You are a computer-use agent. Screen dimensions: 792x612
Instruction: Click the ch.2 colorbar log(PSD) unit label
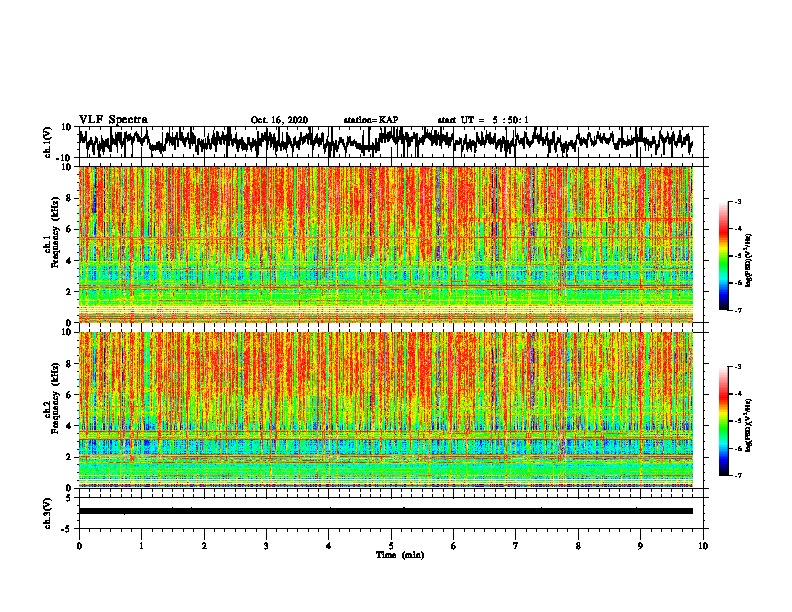[x=749, y=425]
